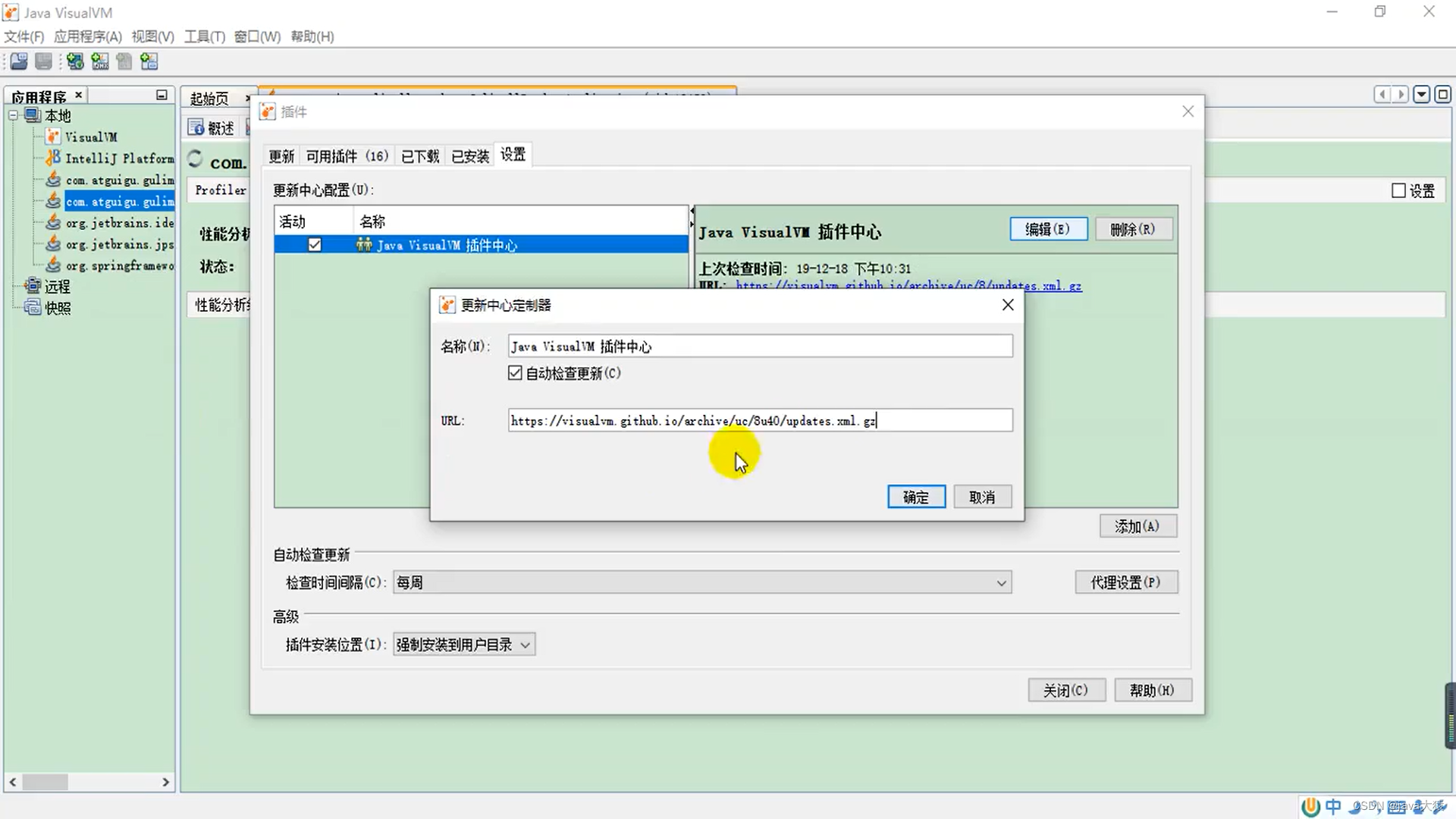
Task: Switch to the 可用插件 (16) tab
Action: 347,156
